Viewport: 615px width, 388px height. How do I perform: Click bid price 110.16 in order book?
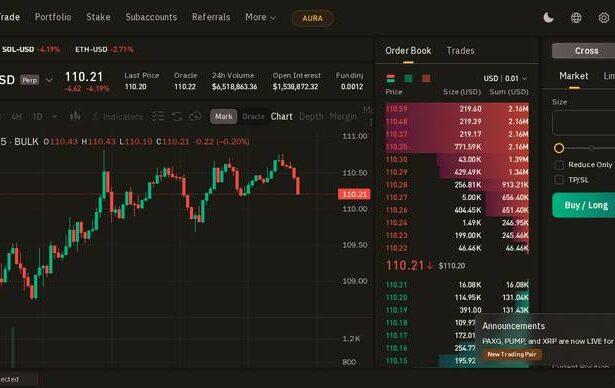tap(397, 348)
